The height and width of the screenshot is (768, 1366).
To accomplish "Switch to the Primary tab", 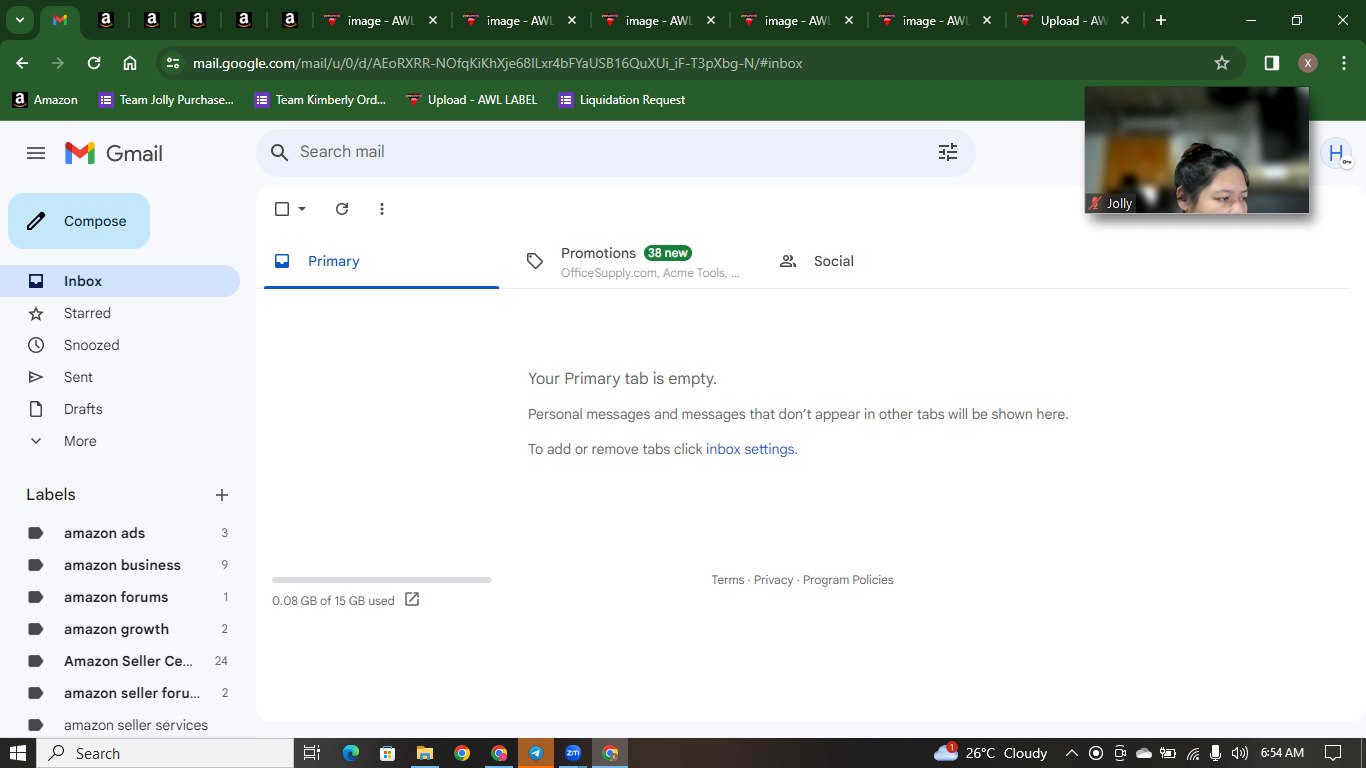I will 381,261.
